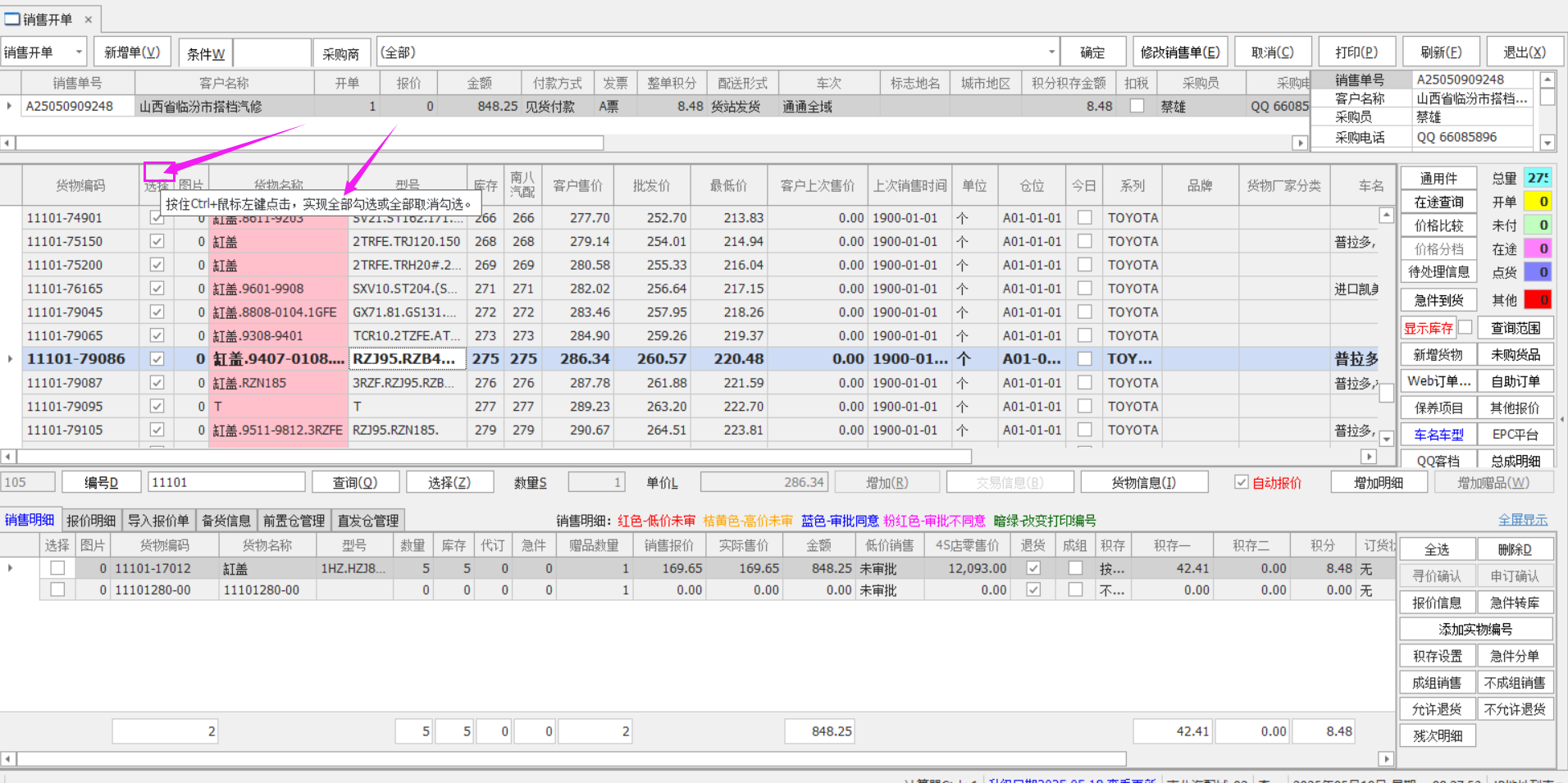
Task: Click the 查询(Q) button
Action: click(354, 482)
